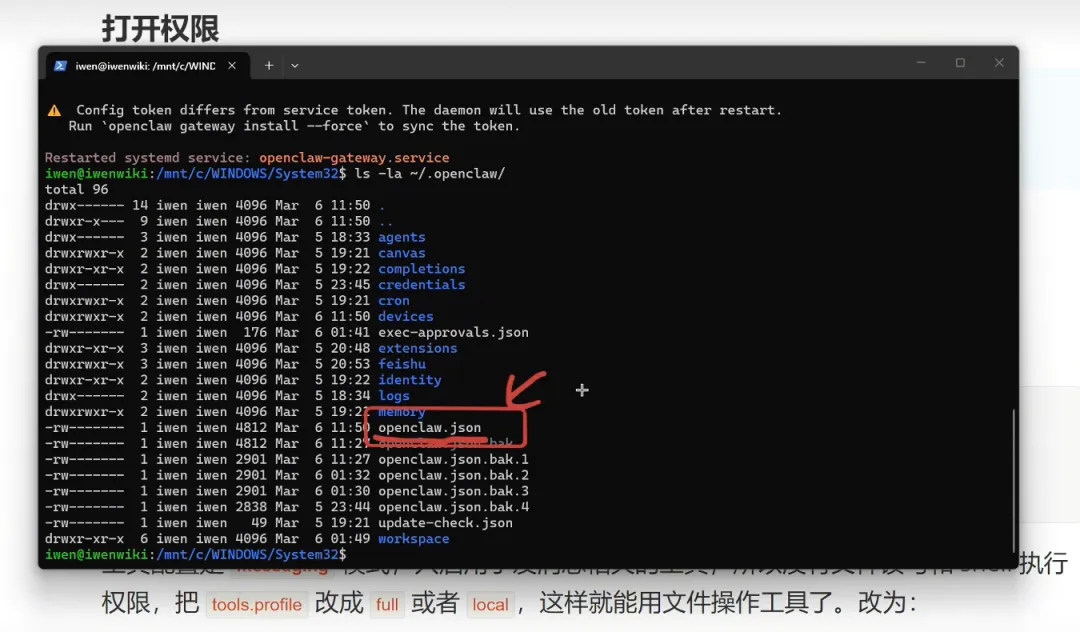Click the 'openclaw gateway install --force' text

236,126
